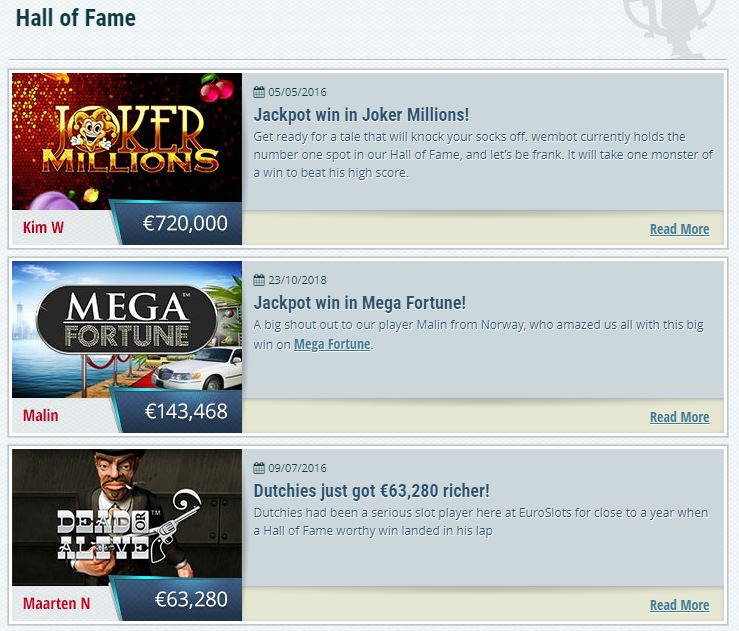The image size is (739, 631).
Task: Click winner name Maarten N
Action: 56,604
